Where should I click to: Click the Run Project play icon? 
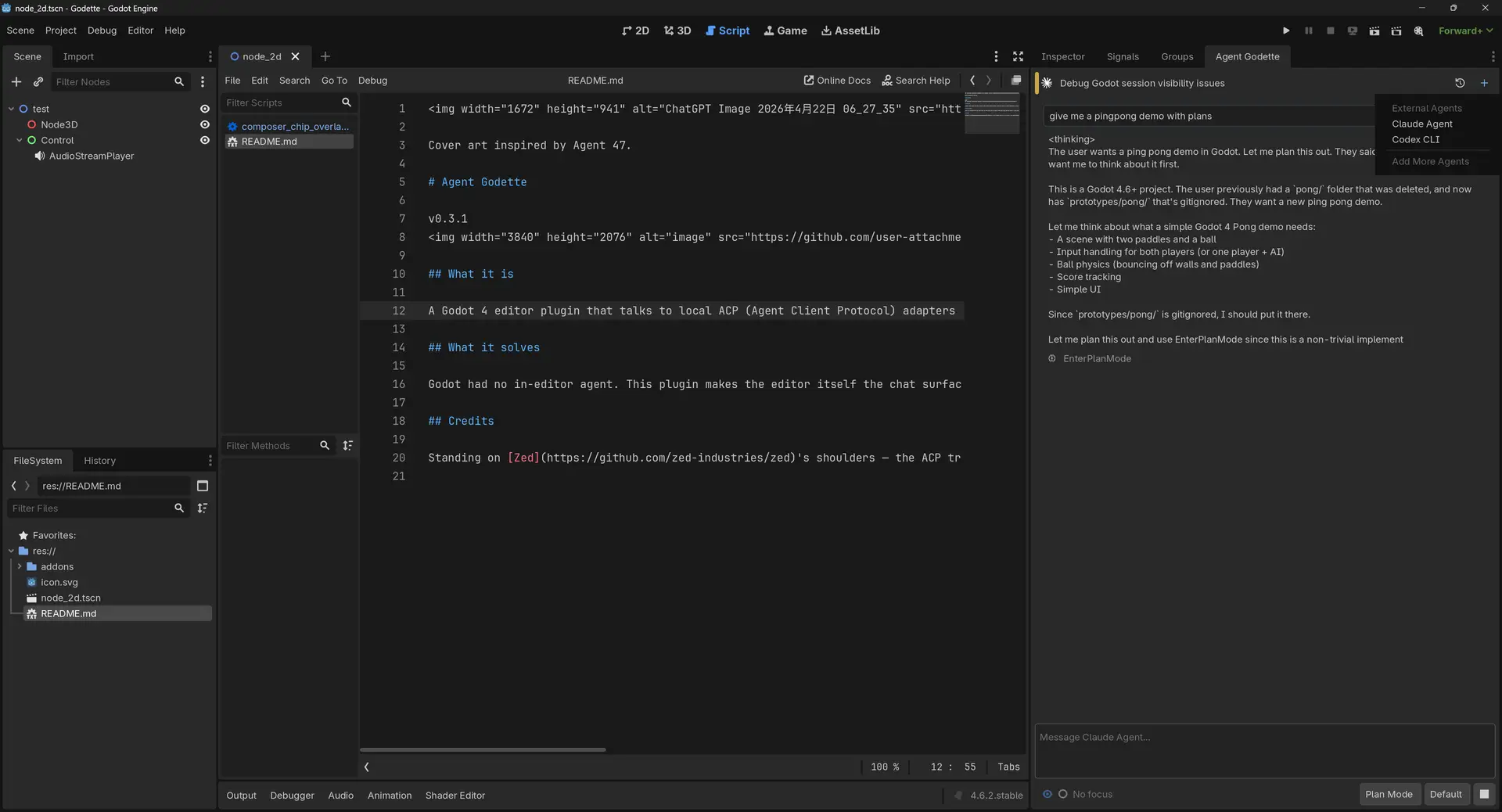1286,31
